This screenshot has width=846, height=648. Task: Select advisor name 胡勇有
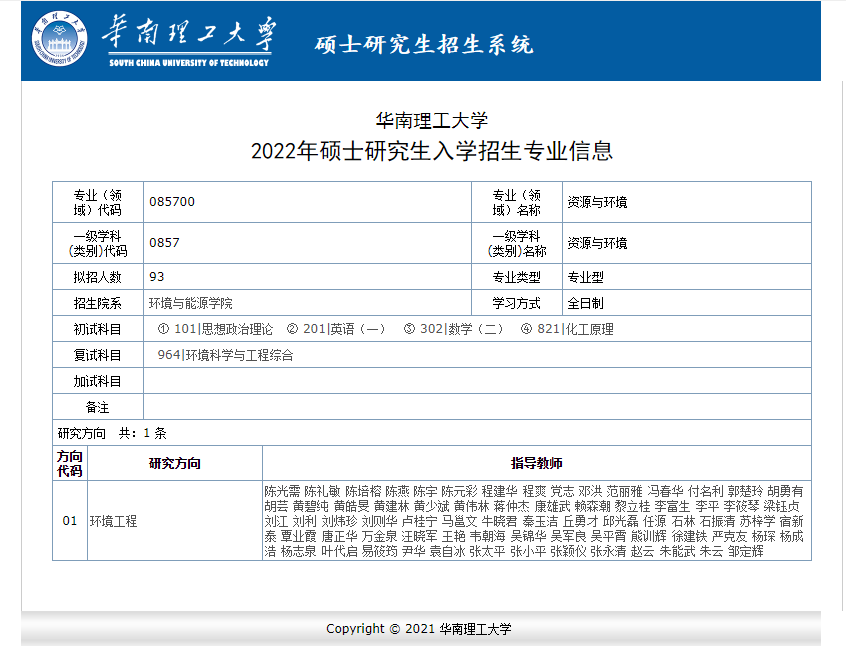786,491
